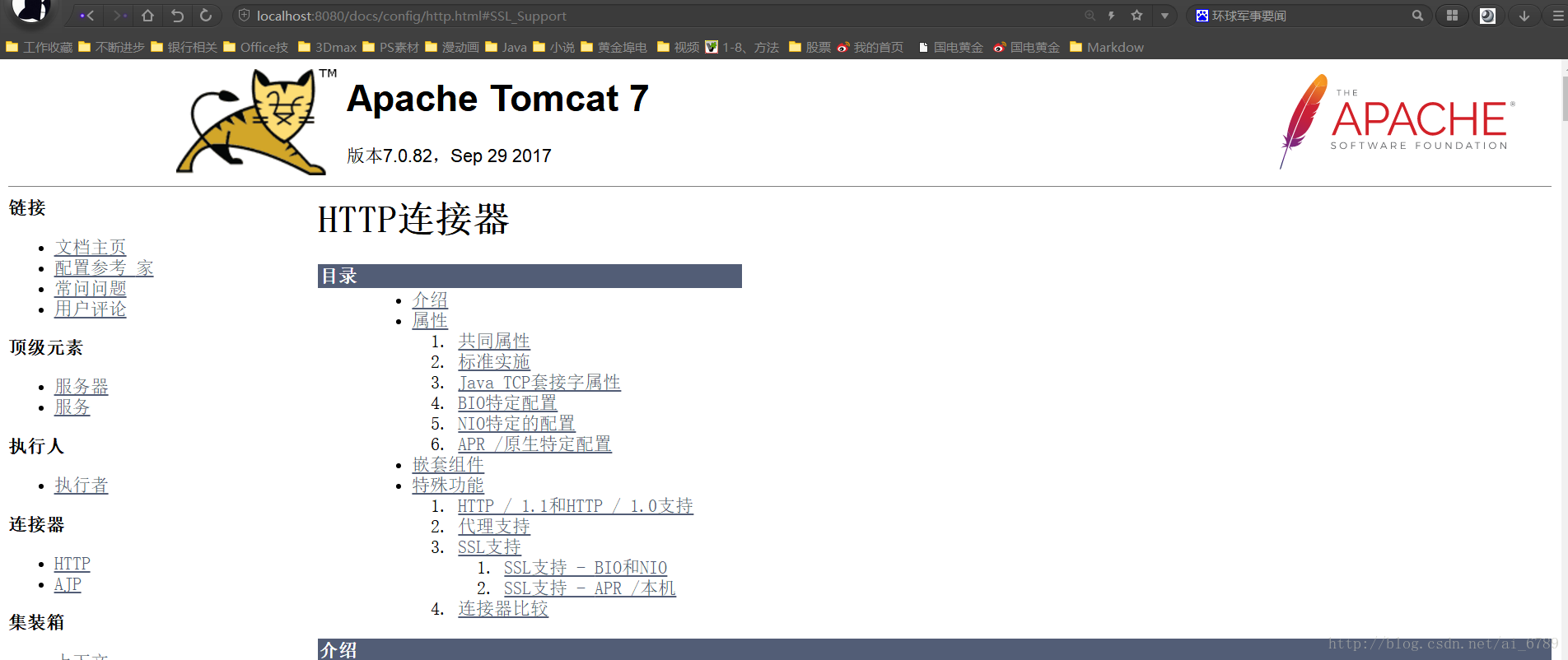Viewport: 1568px width, 660px height.
Task: Jump to 共同属性 section
Action: pos(494,342)
